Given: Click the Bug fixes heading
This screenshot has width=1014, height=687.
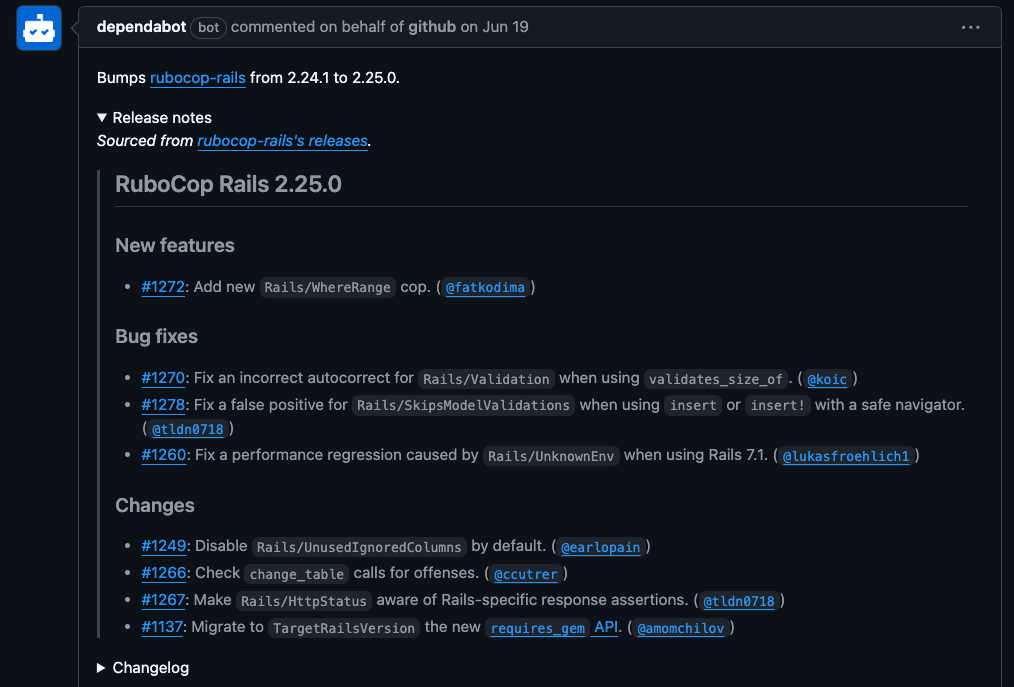Looking at the screenshot, I should point(156,337).
